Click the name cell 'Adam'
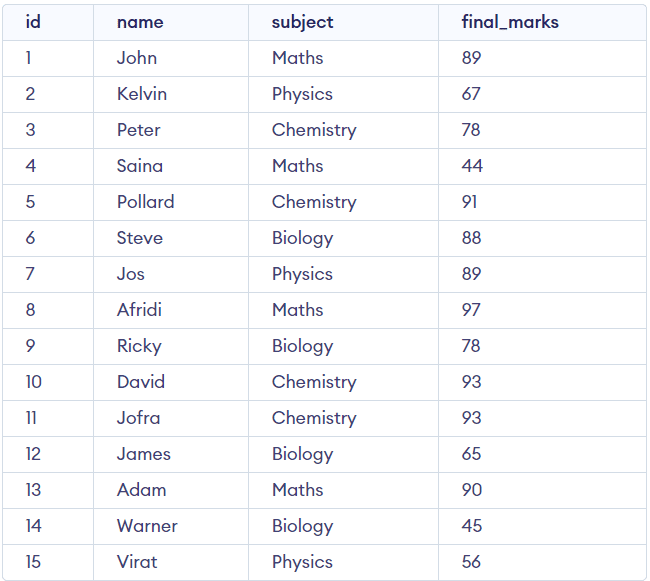The width and height of the screenshot is (650, 581). [141, 490]
